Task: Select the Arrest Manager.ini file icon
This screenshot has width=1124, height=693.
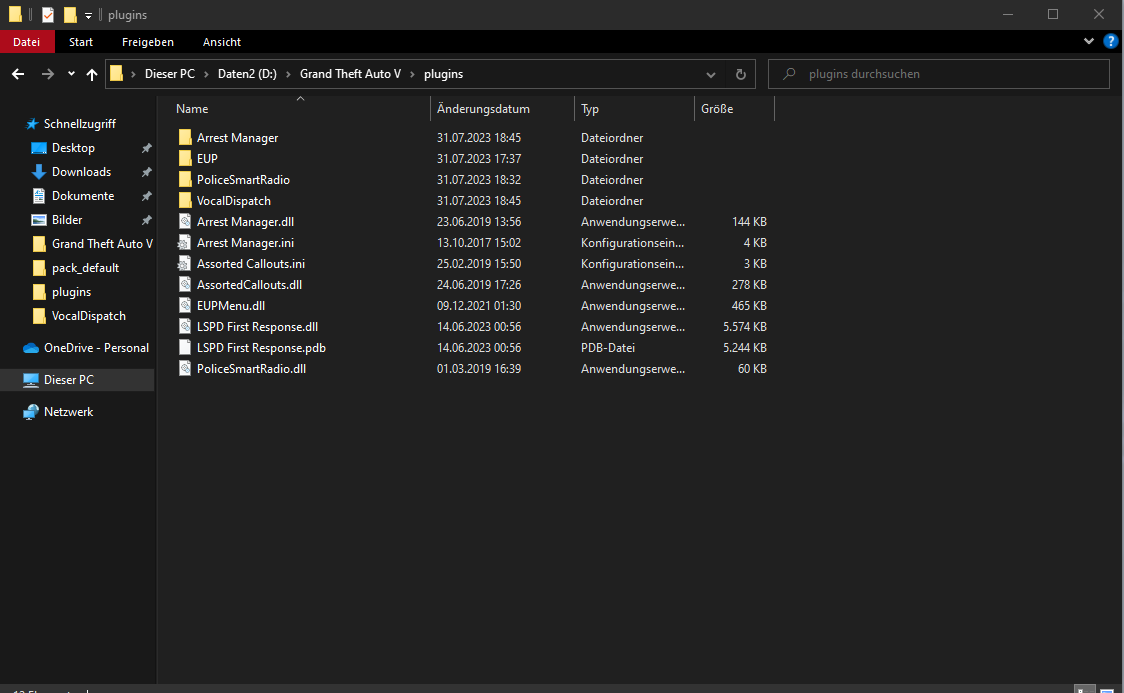Action: point(184,243)
